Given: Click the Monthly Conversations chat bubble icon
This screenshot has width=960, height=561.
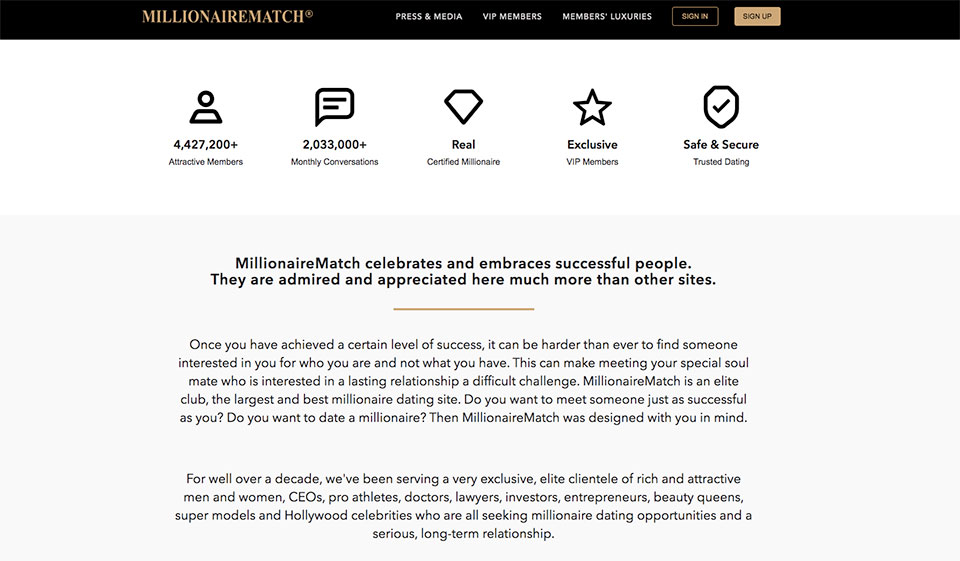Looking at the screenshot, I should tap(334, 107).
